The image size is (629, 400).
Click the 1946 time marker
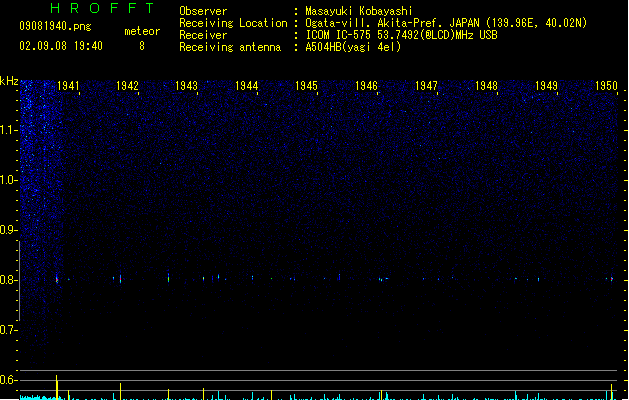tap(366, 86)
